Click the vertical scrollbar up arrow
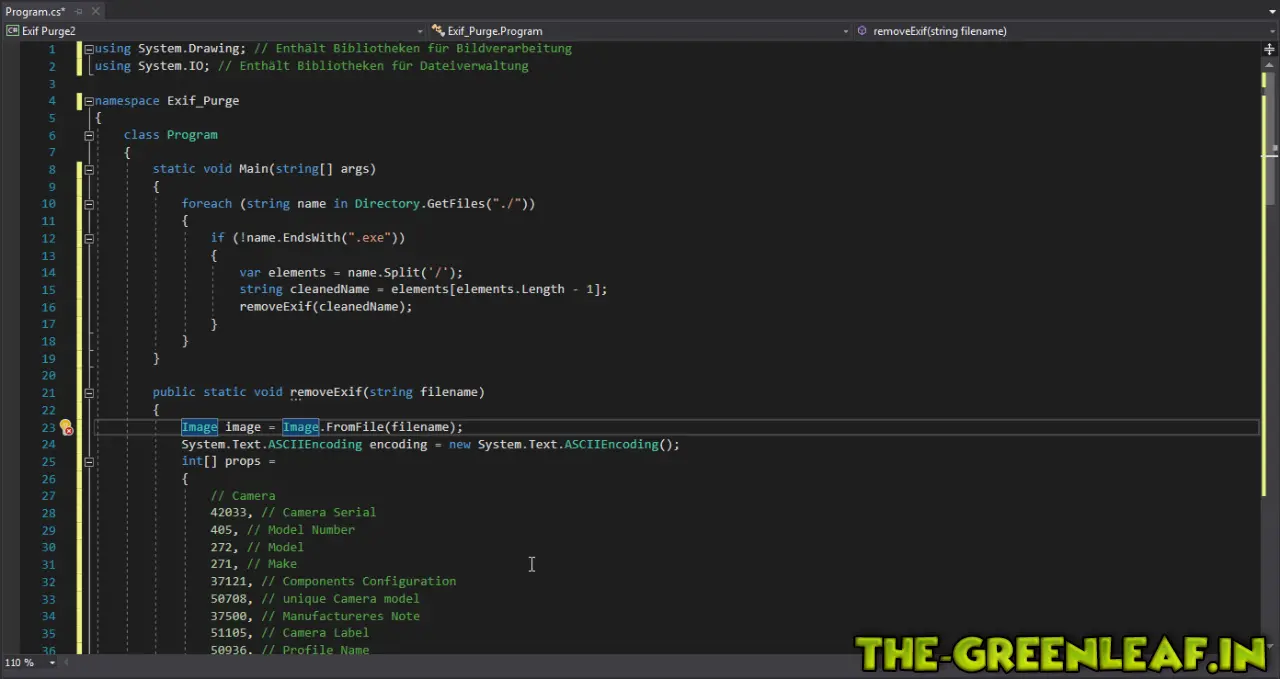Viewport: 1280px width, 679px height. tap(1269, 63)
